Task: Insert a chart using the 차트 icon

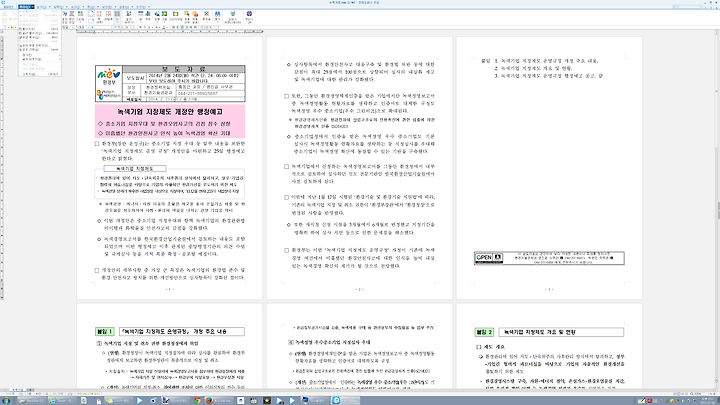Action: click(x=148, y=17)
